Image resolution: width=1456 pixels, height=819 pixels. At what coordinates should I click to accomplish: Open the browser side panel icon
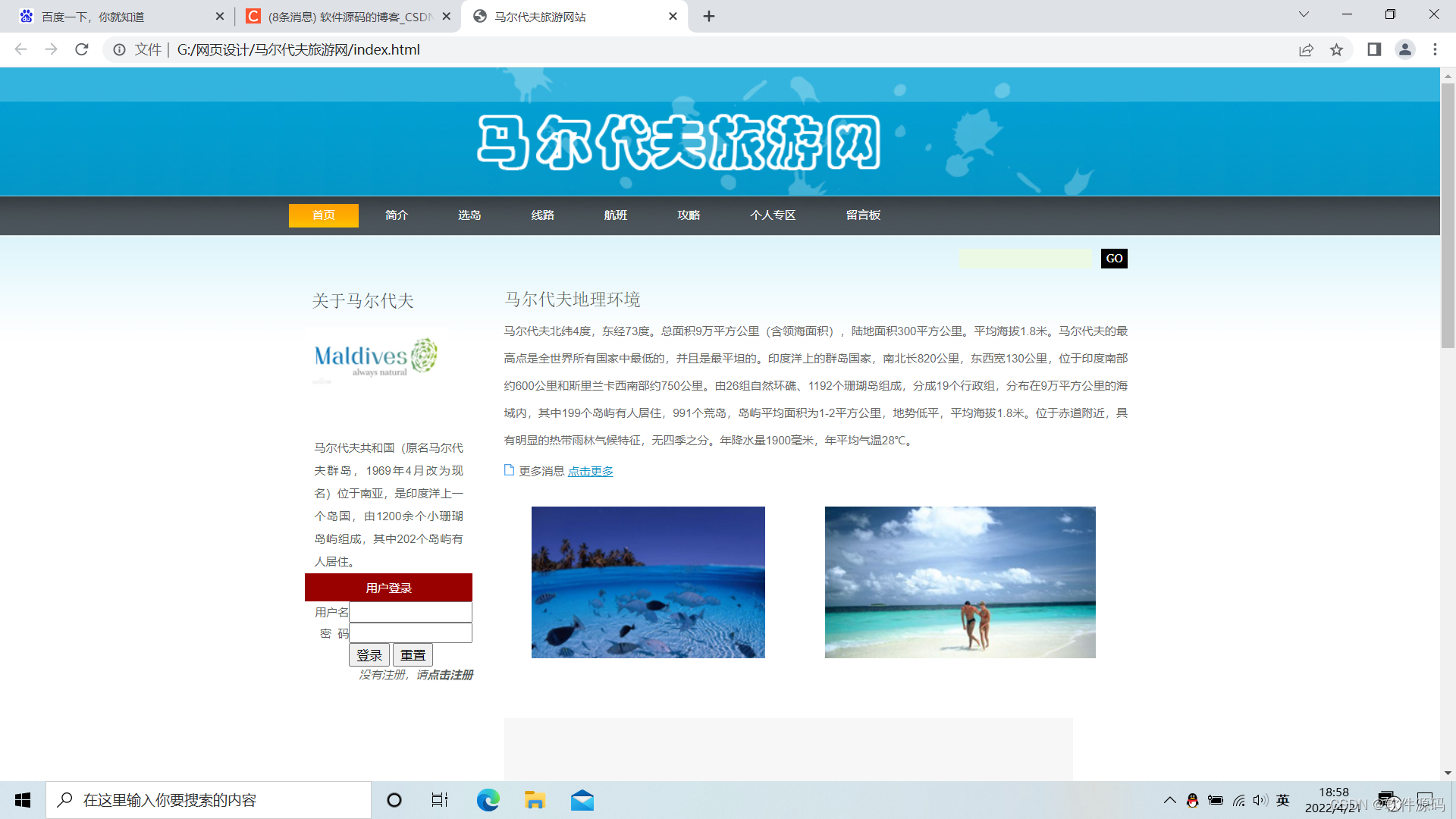click(x=1374, y=49)
